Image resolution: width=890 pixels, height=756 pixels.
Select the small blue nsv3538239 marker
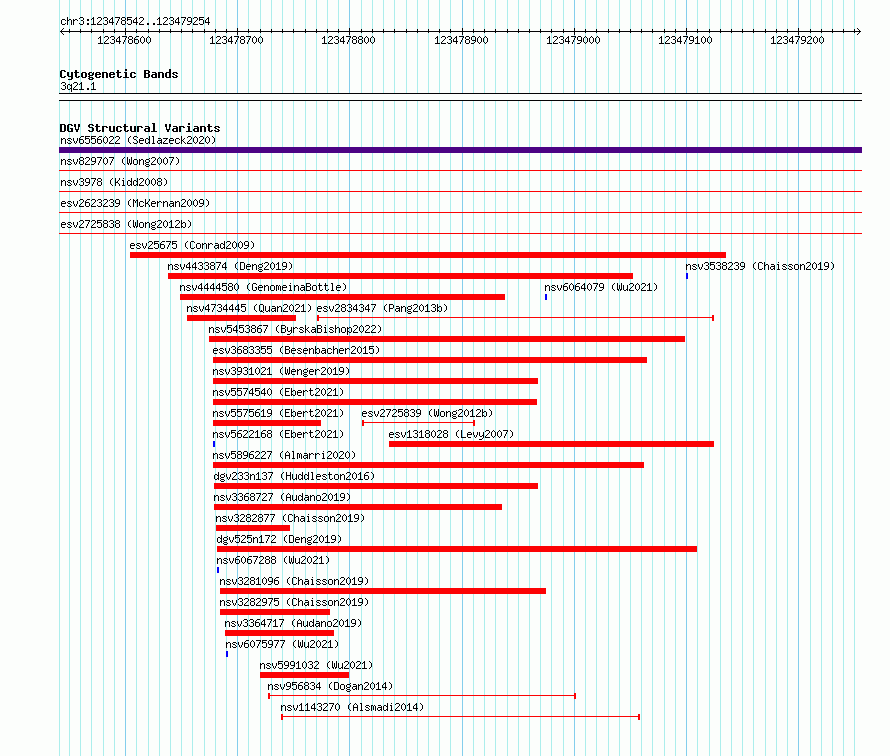pyautogui.click(x=687, y=276)
